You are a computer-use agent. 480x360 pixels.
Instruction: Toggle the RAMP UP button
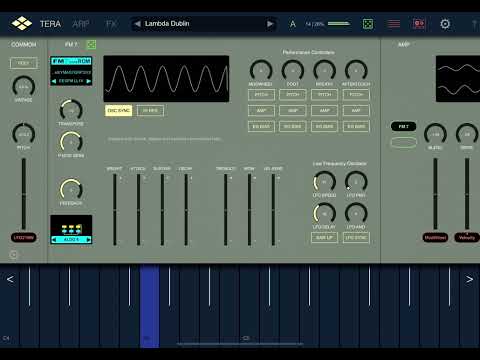(x=324, y=238)
